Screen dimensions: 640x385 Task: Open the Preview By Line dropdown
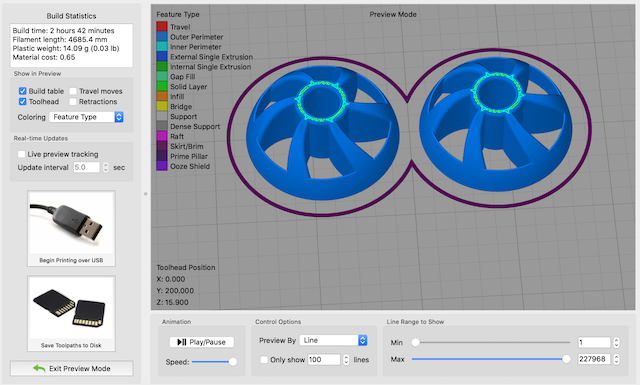(333, 340)
